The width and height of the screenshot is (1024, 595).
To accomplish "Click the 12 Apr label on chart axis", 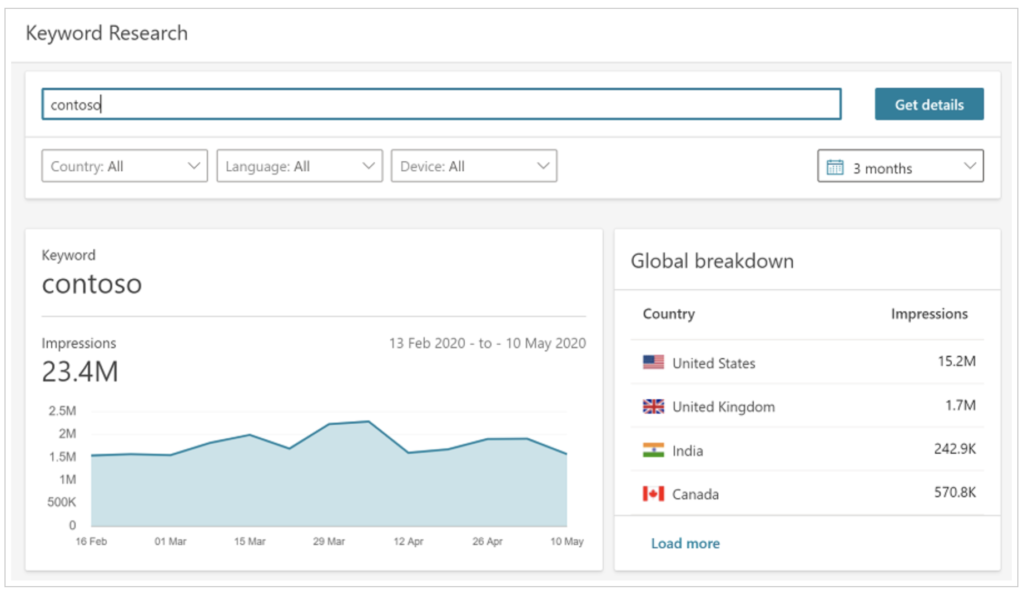I will (408, 541).
